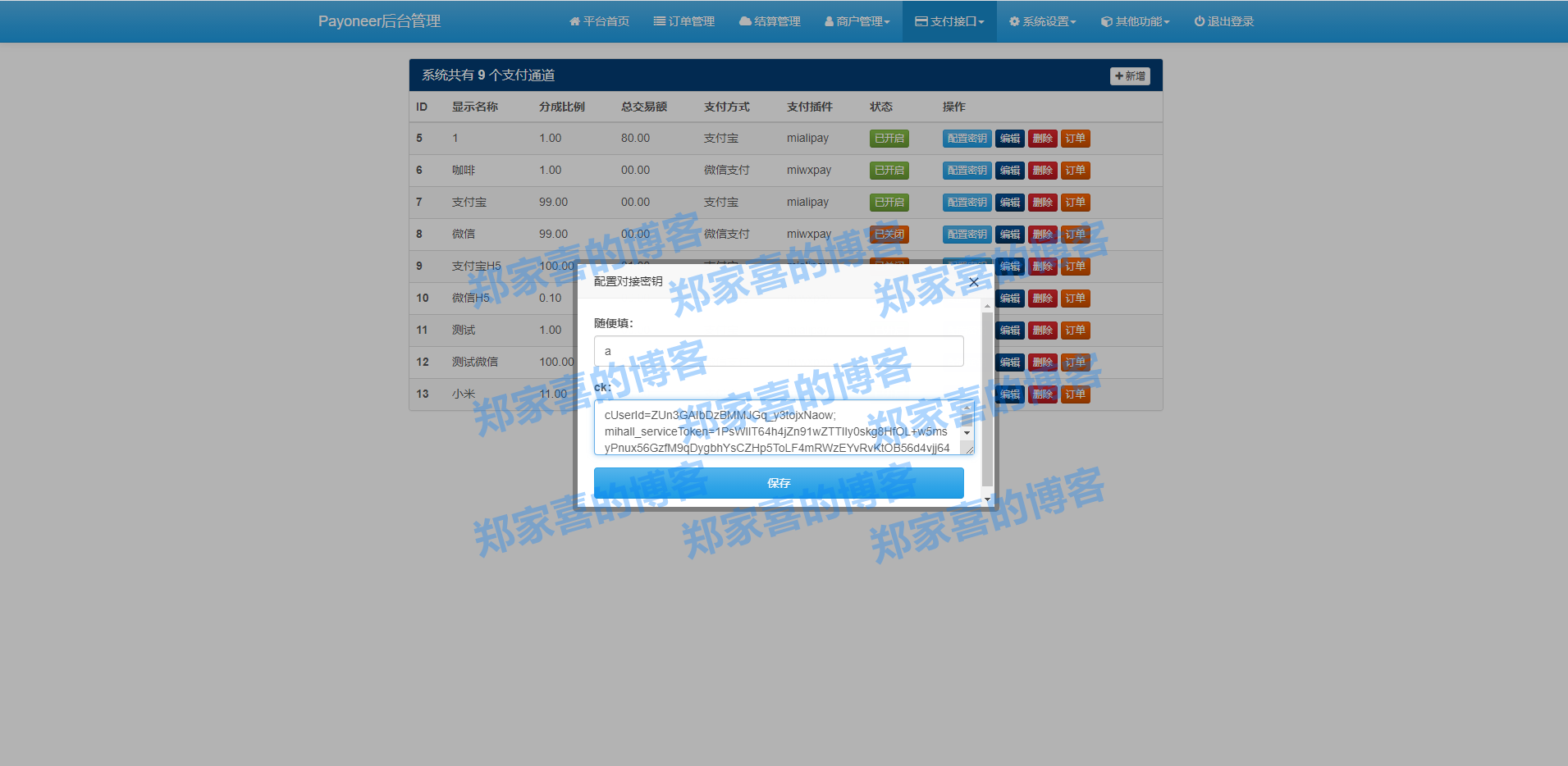The image size is (1568, 766).
Task: Click mialipay plugin text in row 5
Action: (807, 139)
